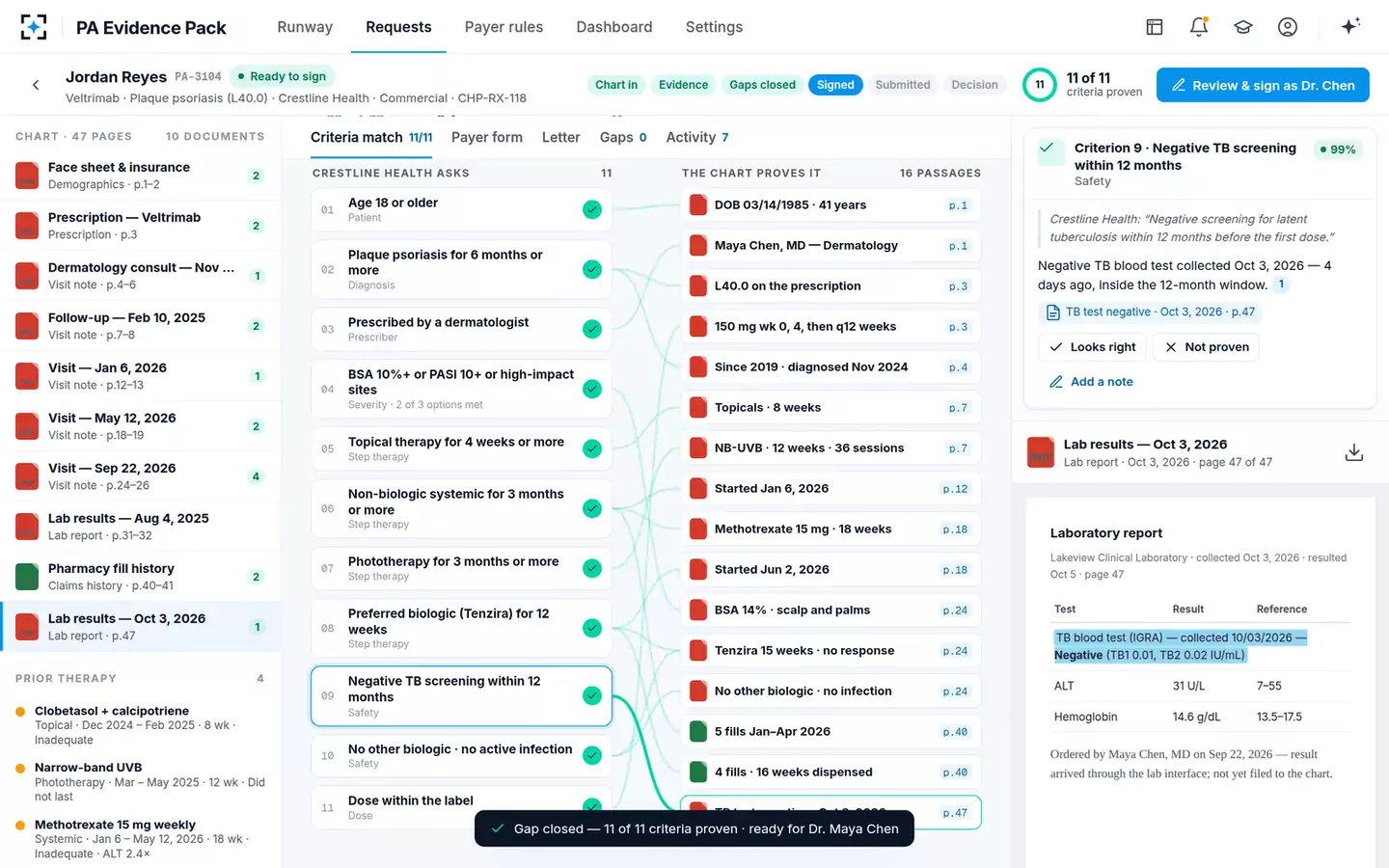Image resolution: width=1389 pixels, height=868 pixels.
Task: Open the graduation cap learning icon
Action: [1243, 27]
